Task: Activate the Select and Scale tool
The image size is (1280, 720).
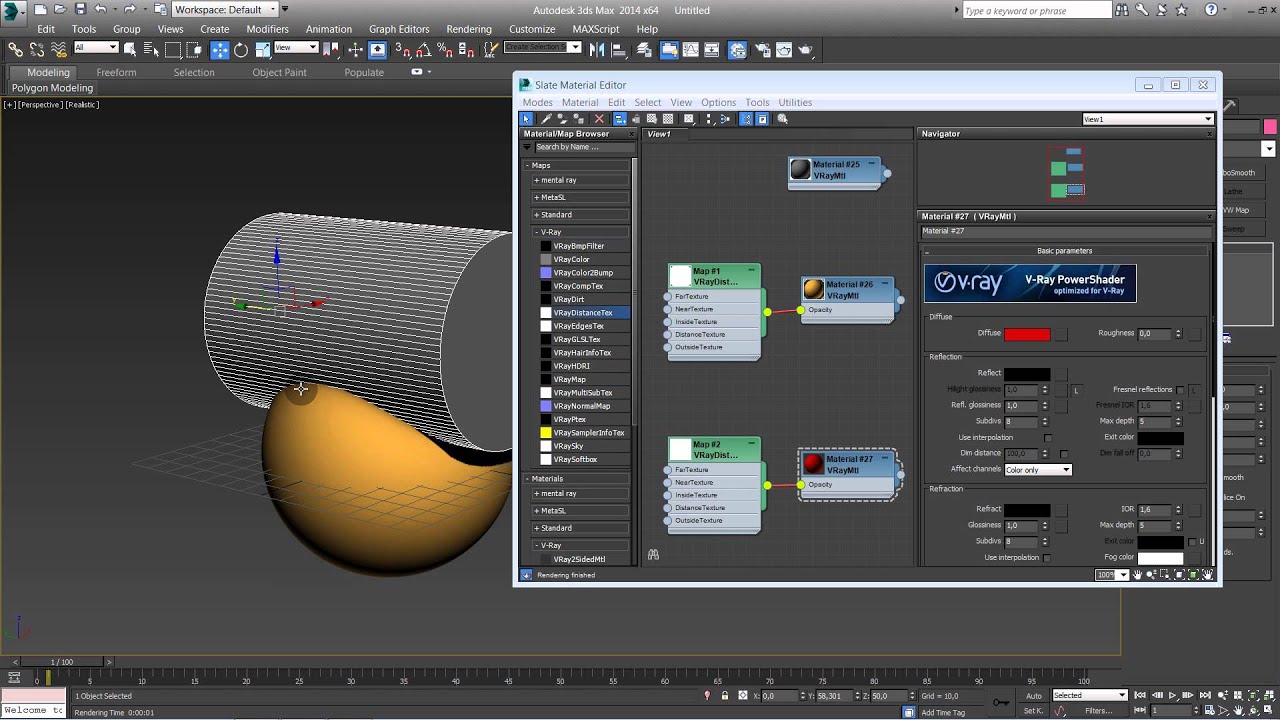Action: pos(261,49)
